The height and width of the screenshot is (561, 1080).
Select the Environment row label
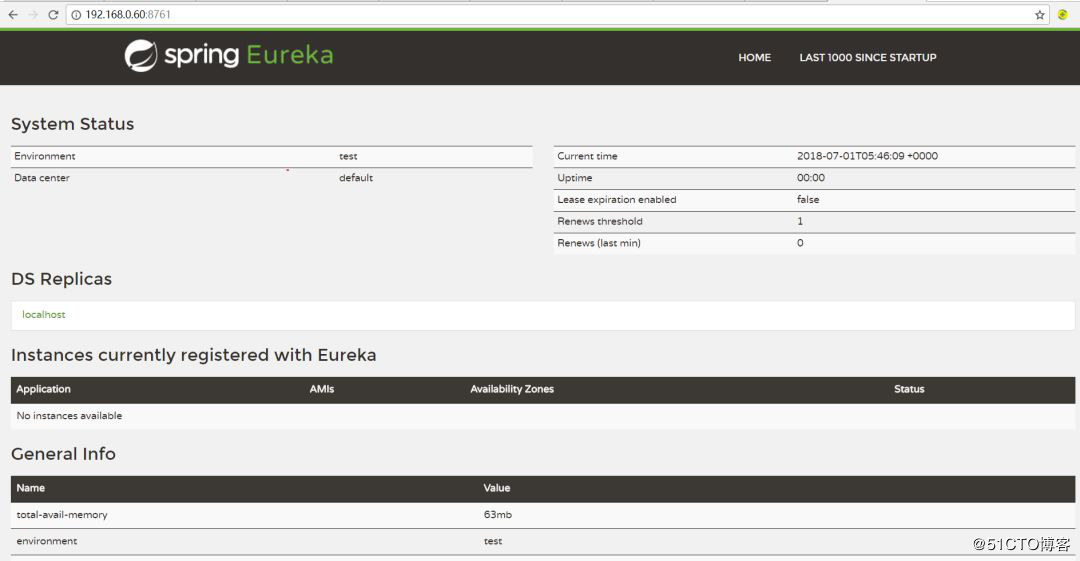[45, 156]
